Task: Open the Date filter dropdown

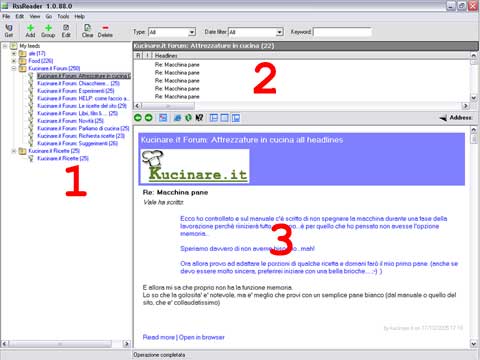Action: (279, 32)
